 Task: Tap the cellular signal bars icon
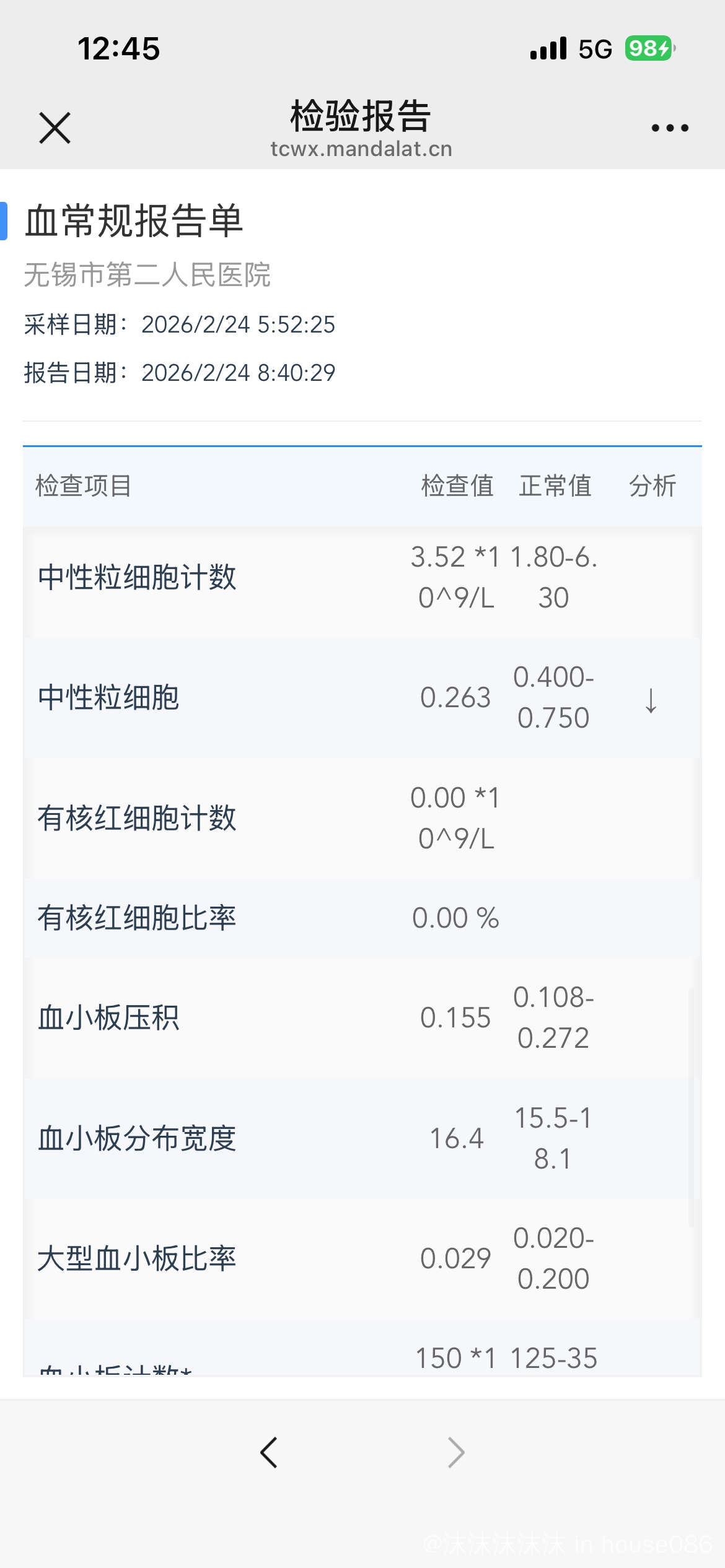(x=548, y=48)
